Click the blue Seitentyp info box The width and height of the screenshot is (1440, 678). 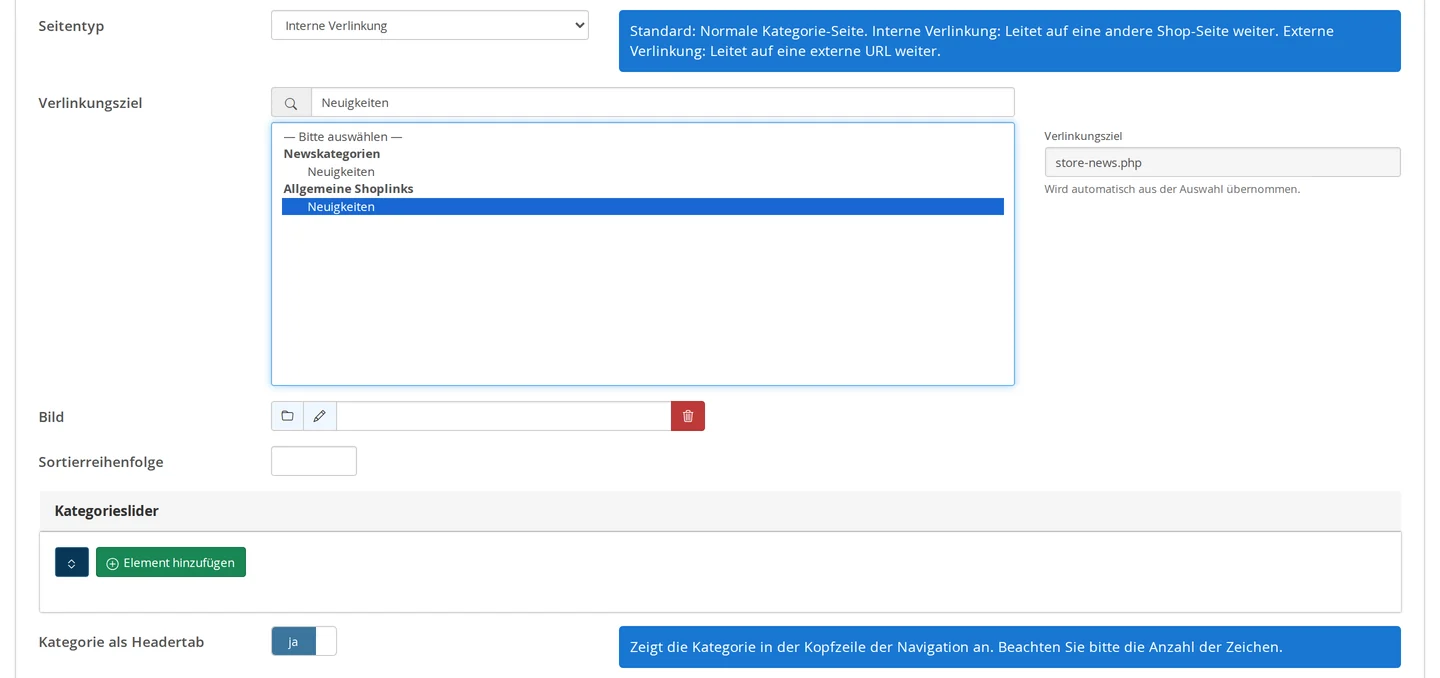(x=1010, y=41)
